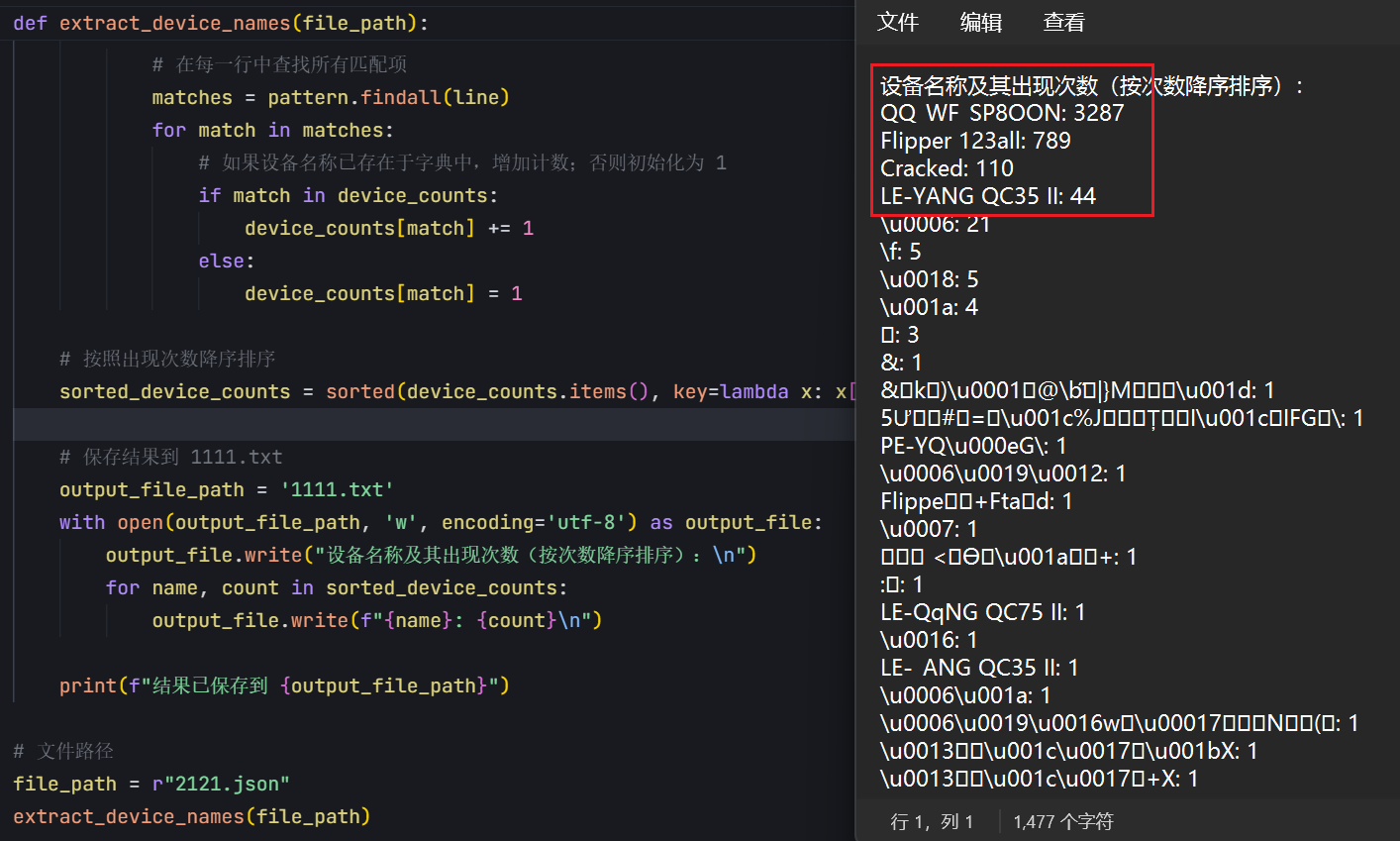1400x841 pixels.
Task: Click the 'LE- ANG QC35 II: 1' line
Action: pyautogui.click(x=979, y=668)
